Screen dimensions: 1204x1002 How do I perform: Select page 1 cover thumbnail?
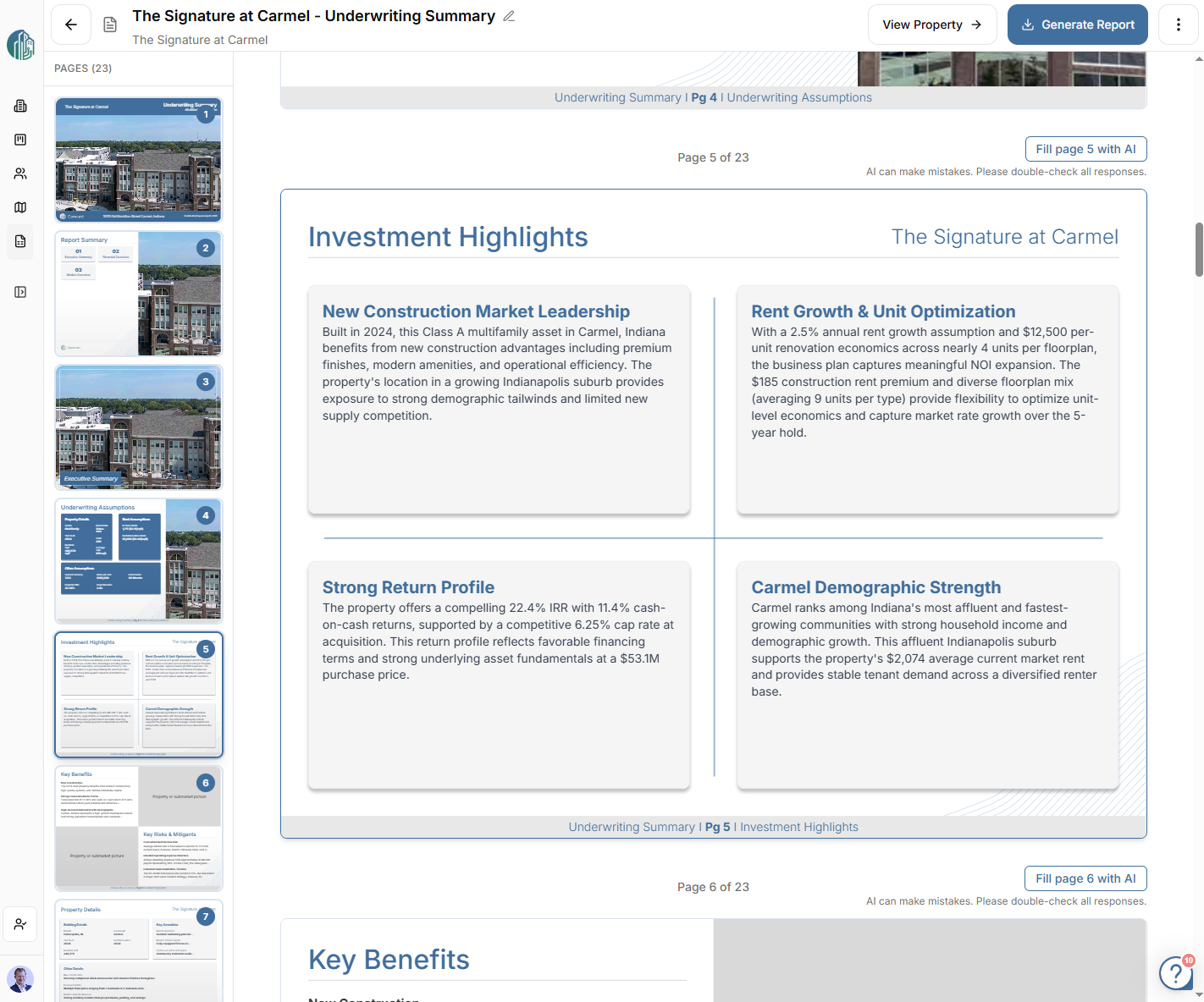(x=139, y=160)
